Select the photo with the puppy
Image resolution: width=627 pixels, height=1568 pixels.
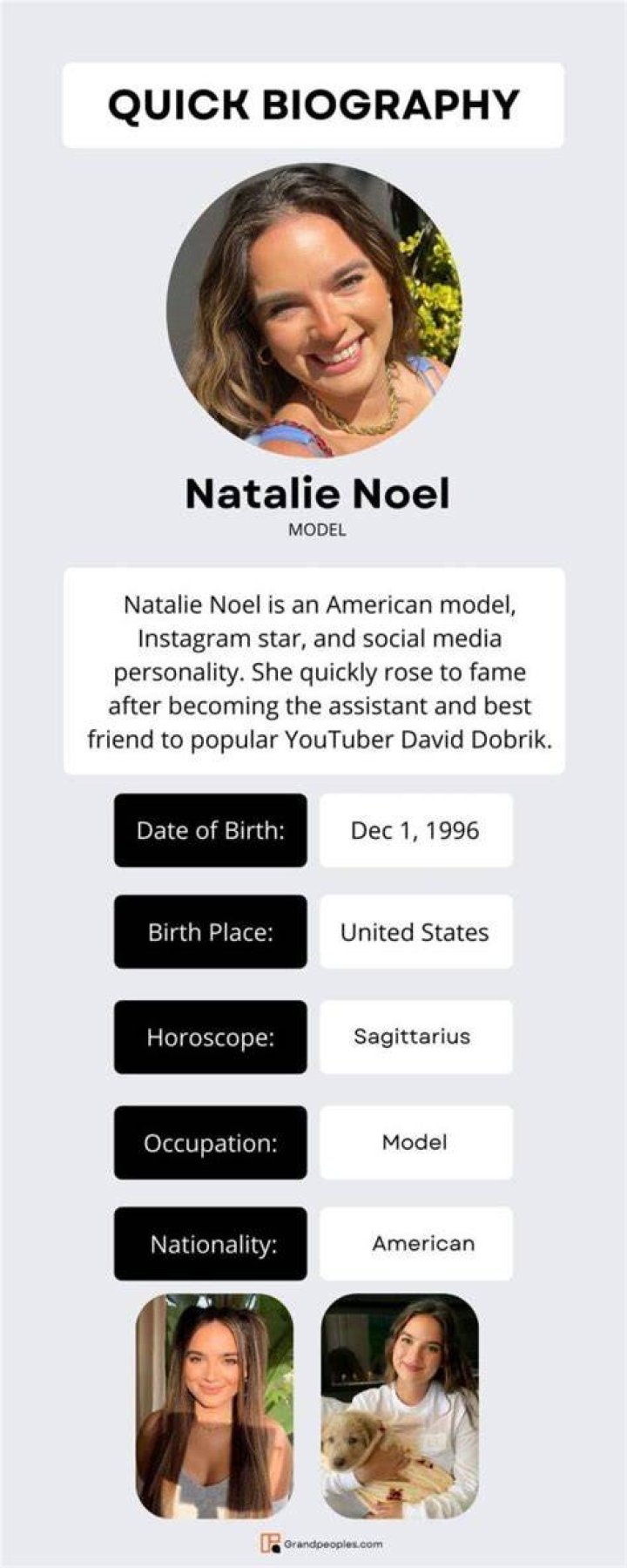(400, 1406)
